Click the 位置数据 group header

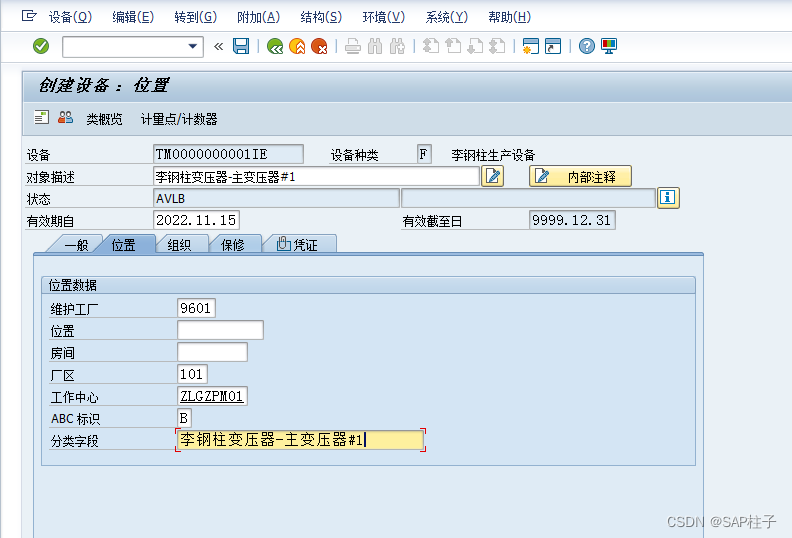coord(368,285)
